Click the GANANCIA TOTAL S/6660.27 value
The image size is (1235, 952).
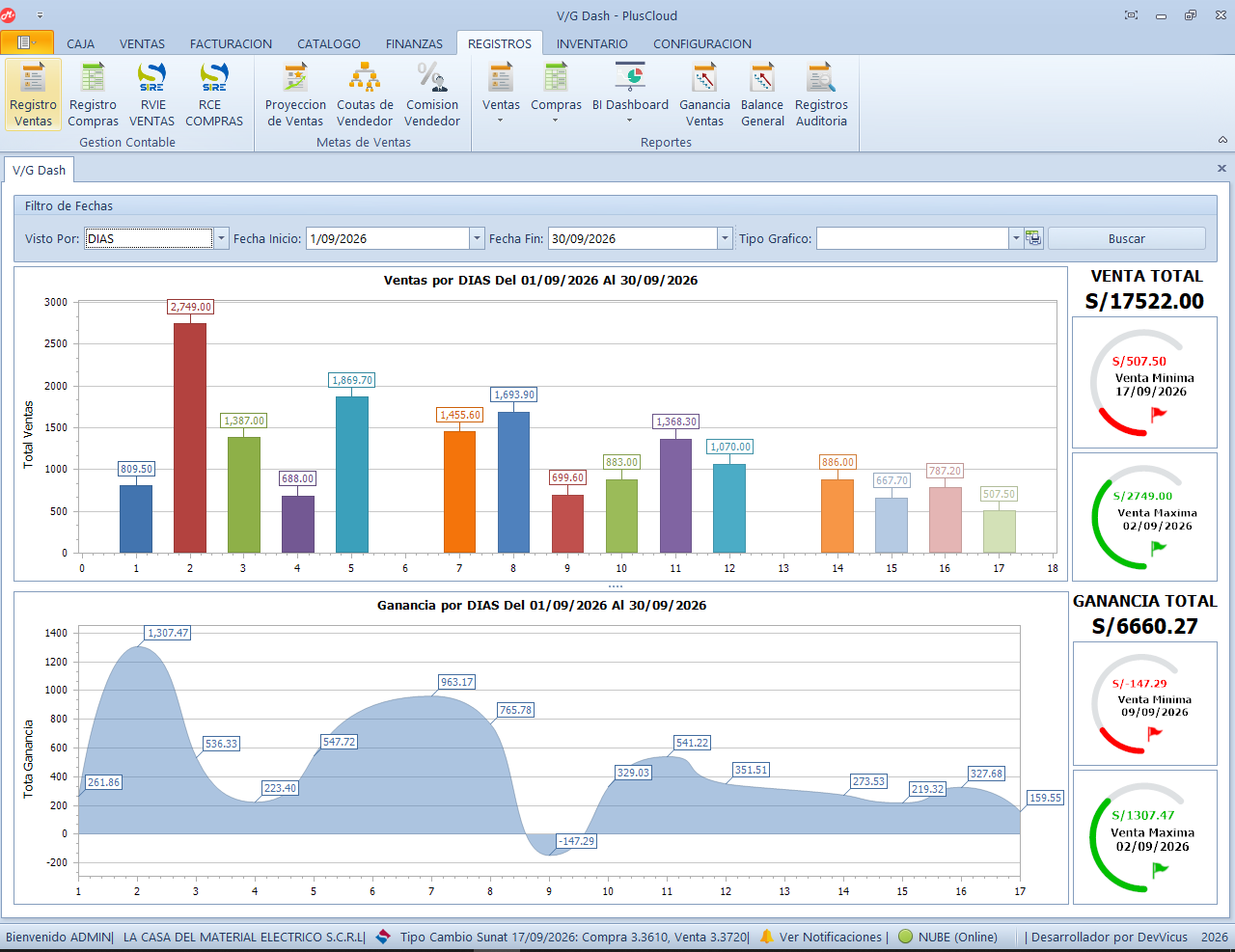1144,626
